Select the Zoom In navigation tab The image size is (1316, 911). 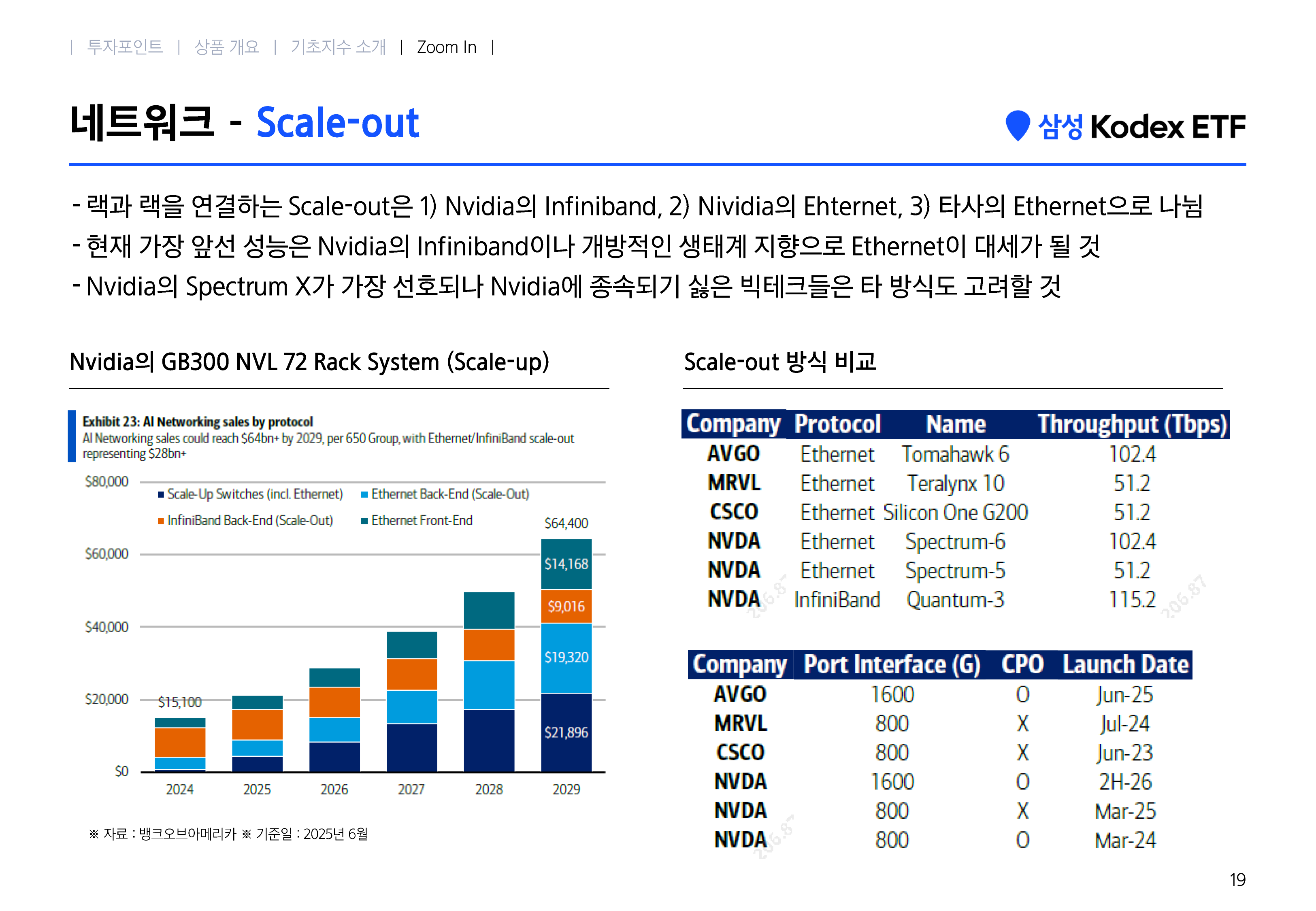click(x=446, y=47)
